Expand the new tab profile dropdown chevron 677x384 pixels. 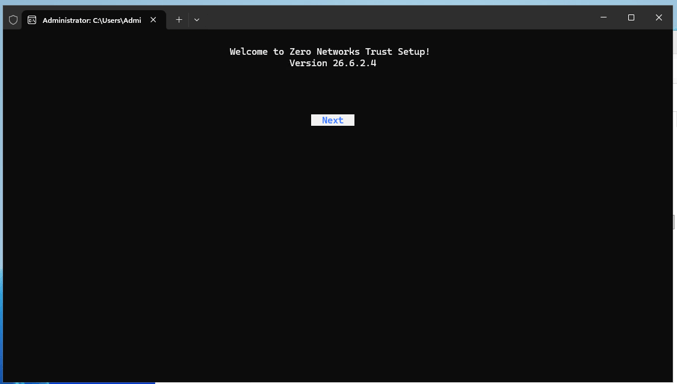point(196,20)
